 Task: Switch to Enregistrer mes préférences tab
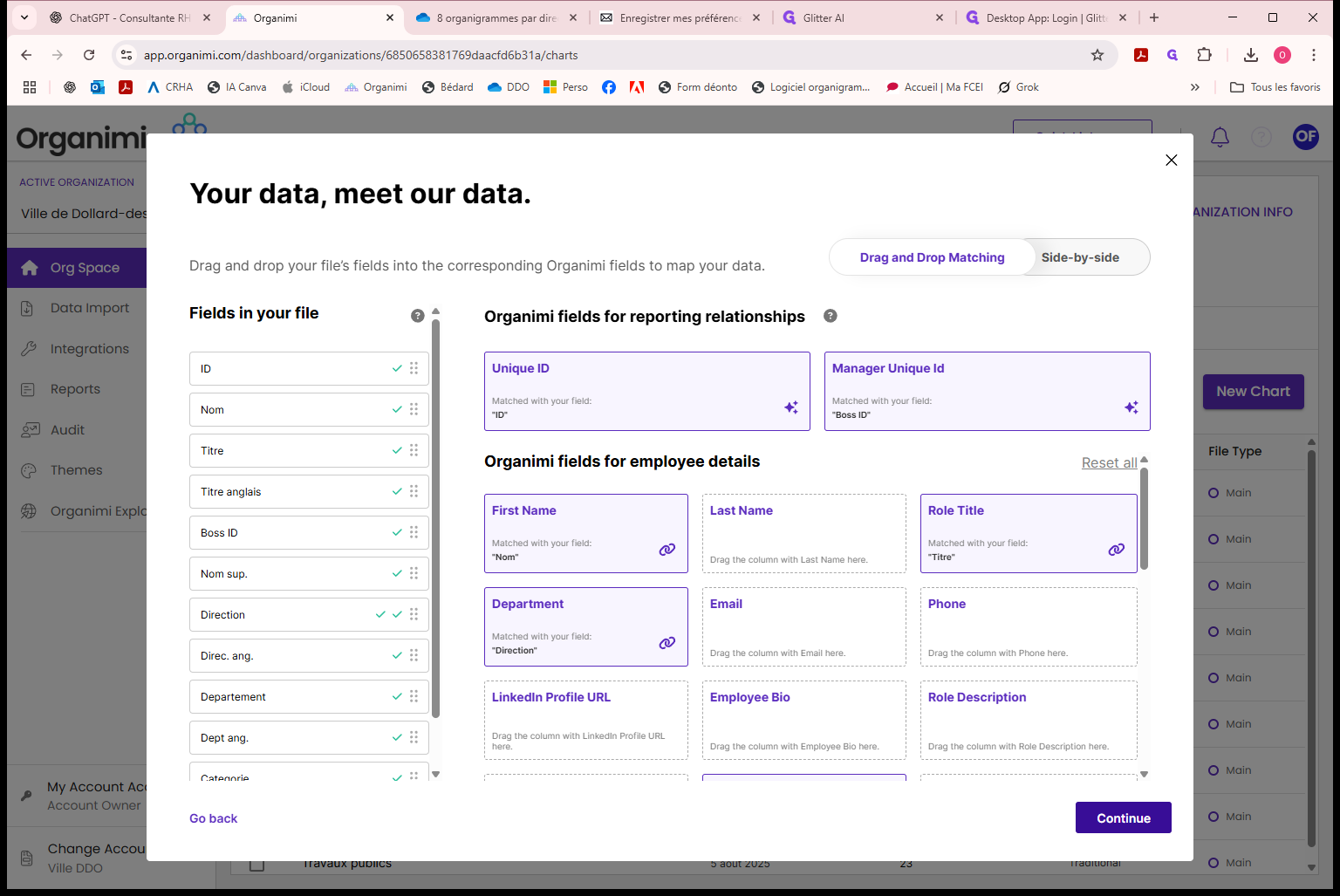pos(680,17)
